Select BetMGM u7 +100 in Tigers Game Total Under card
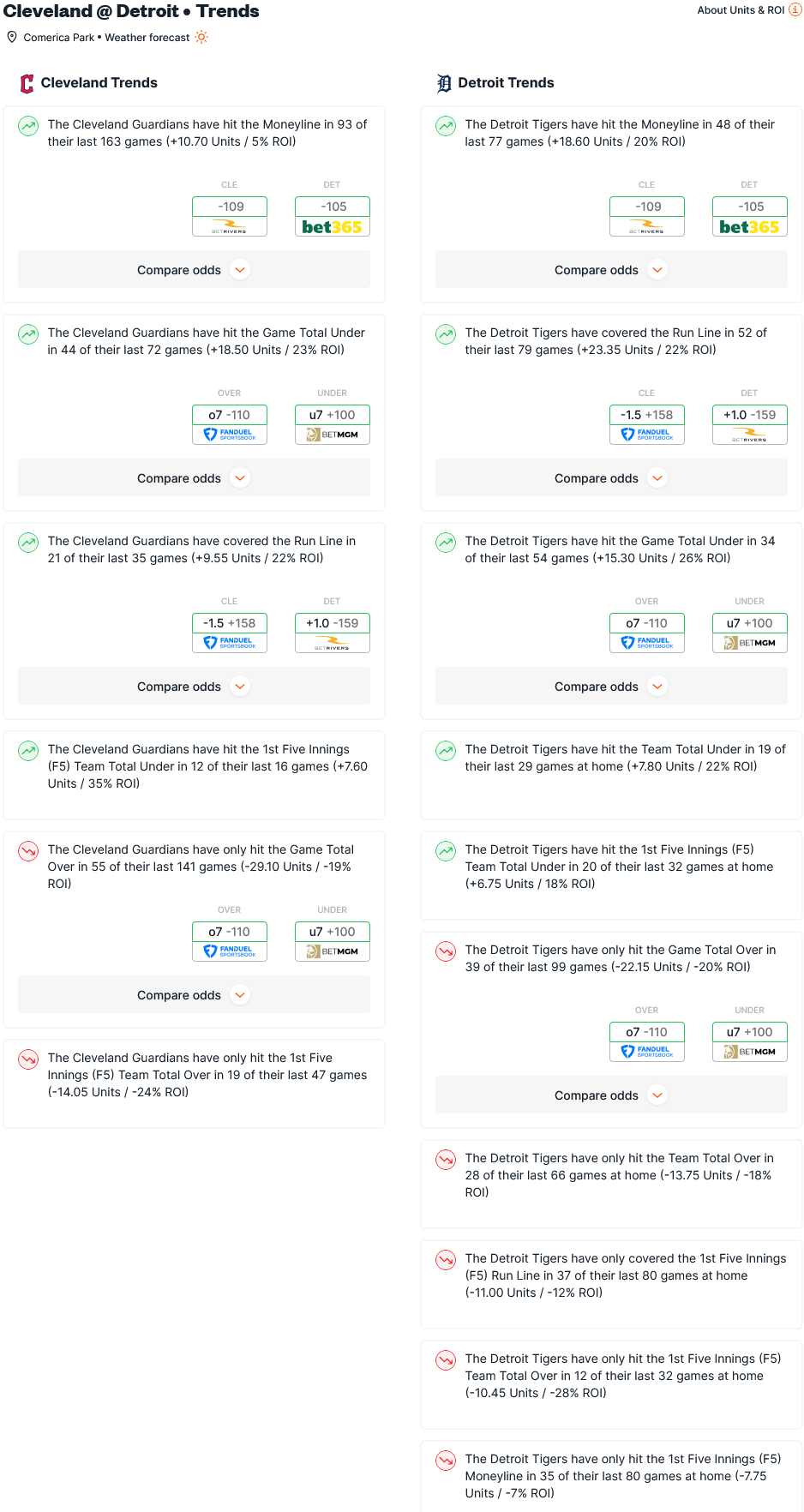The width and height of the screenshot is (804, 1512). click(x=750, y=633)
